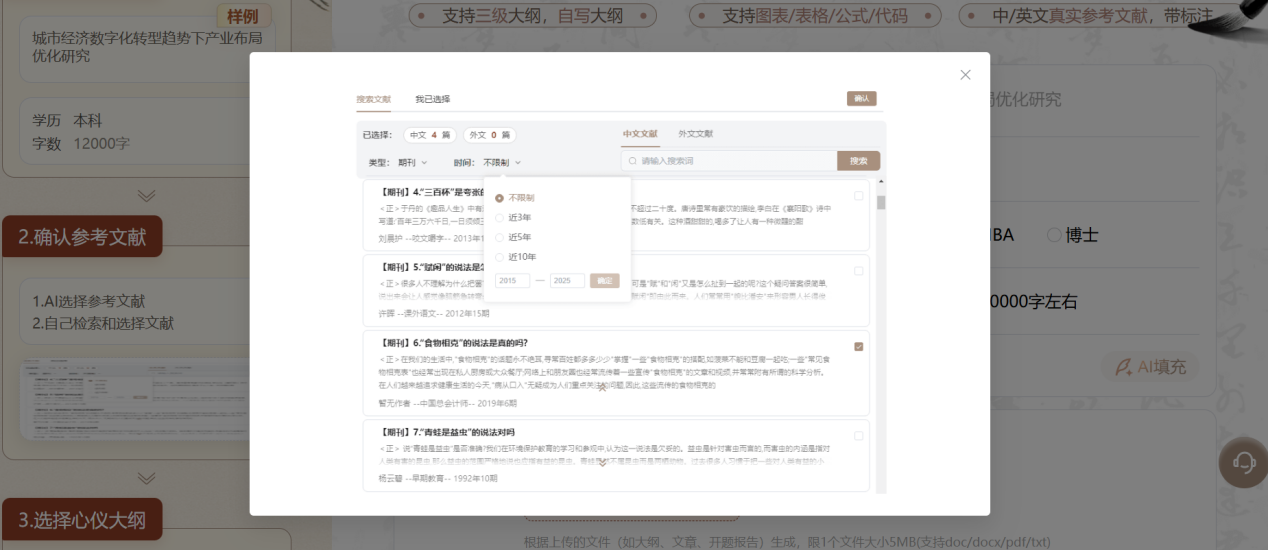Open the 我已选择 tab
The height and width of the screenshot is (550, 1268).
pos(433,99)
